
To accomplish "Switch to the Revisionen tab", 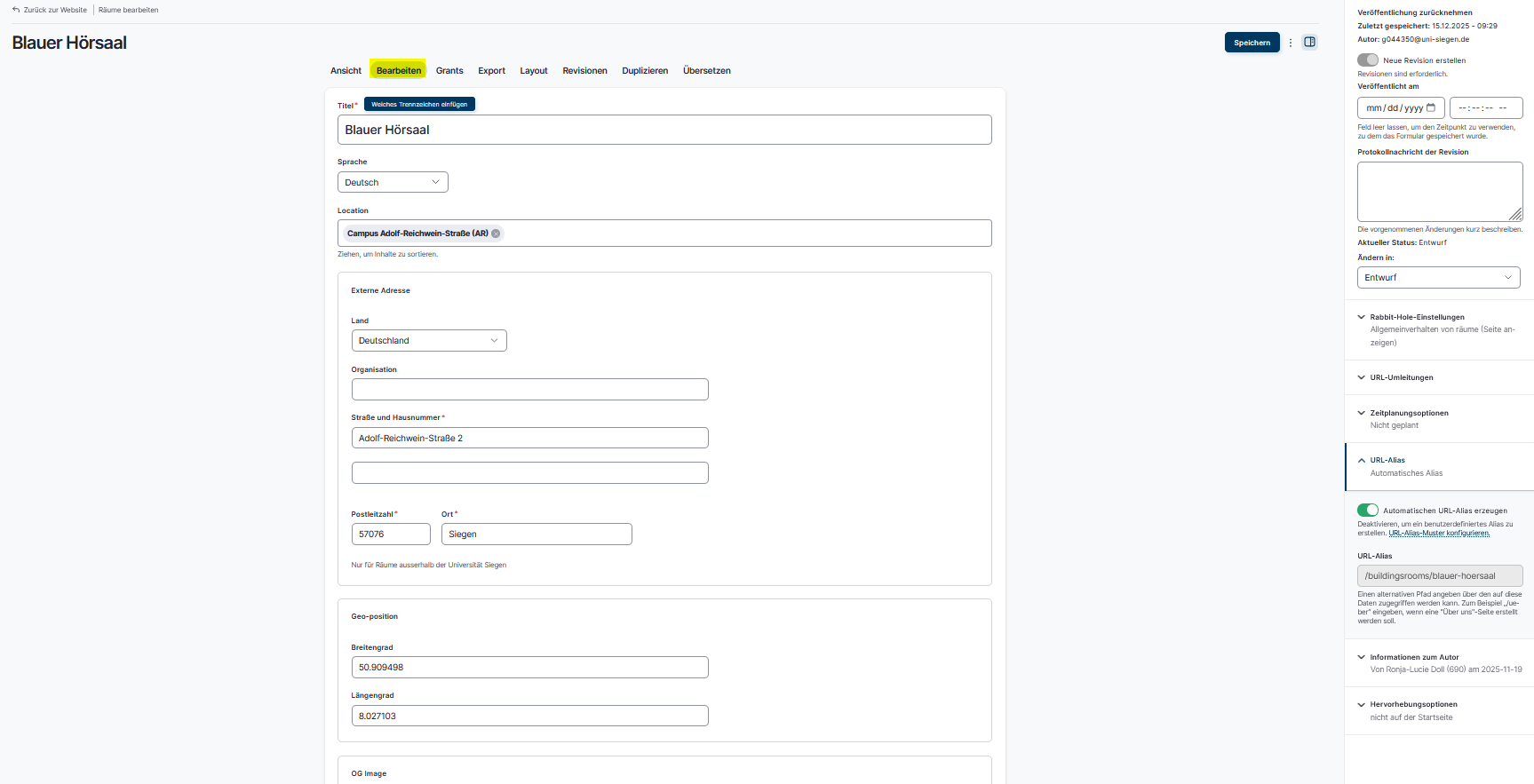I will pos(584,71).
